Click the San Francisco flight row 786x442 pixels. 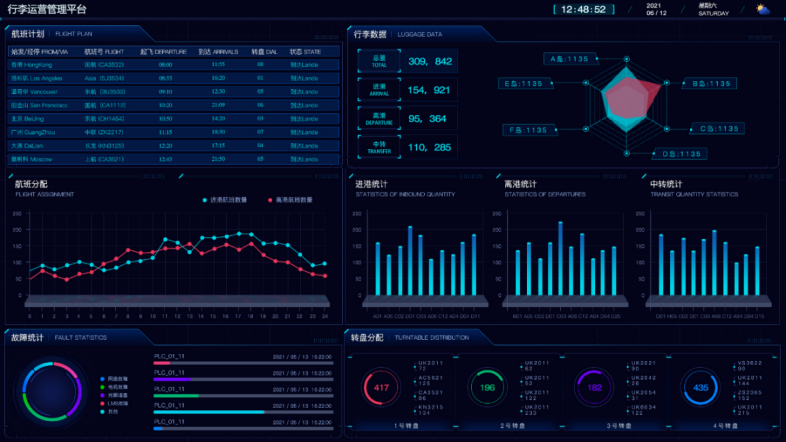click(x=173, y=105)
